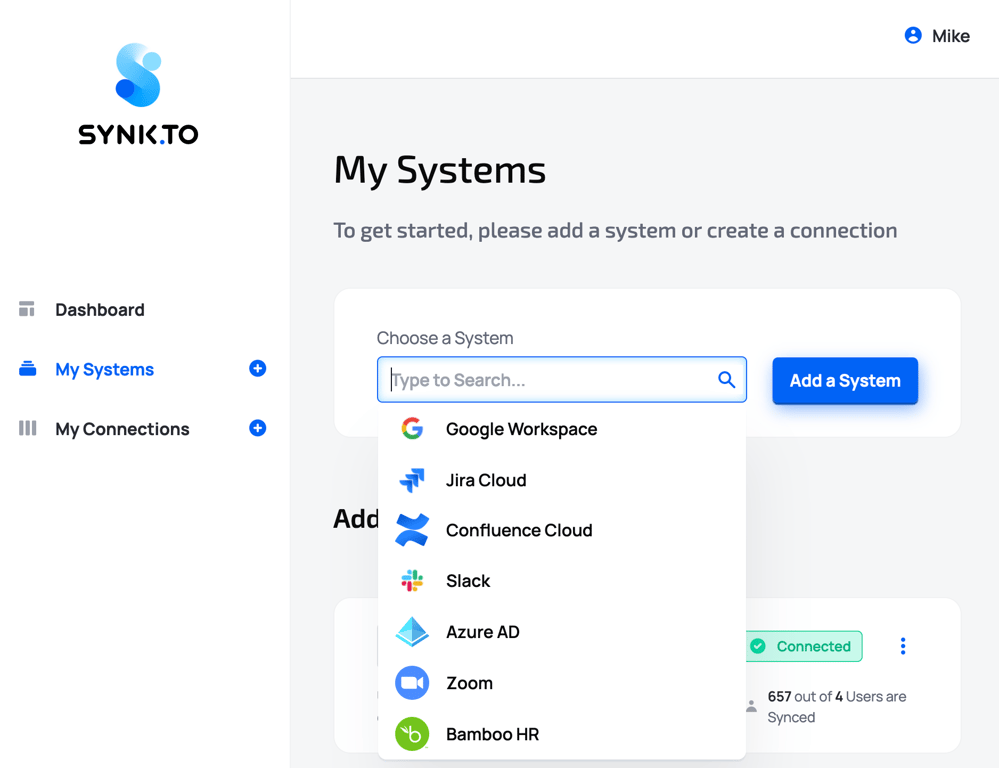This screenshot has height=768, width=999.
Task: Click the Confluence Cloud logo icon
Action: coord(412,530)
